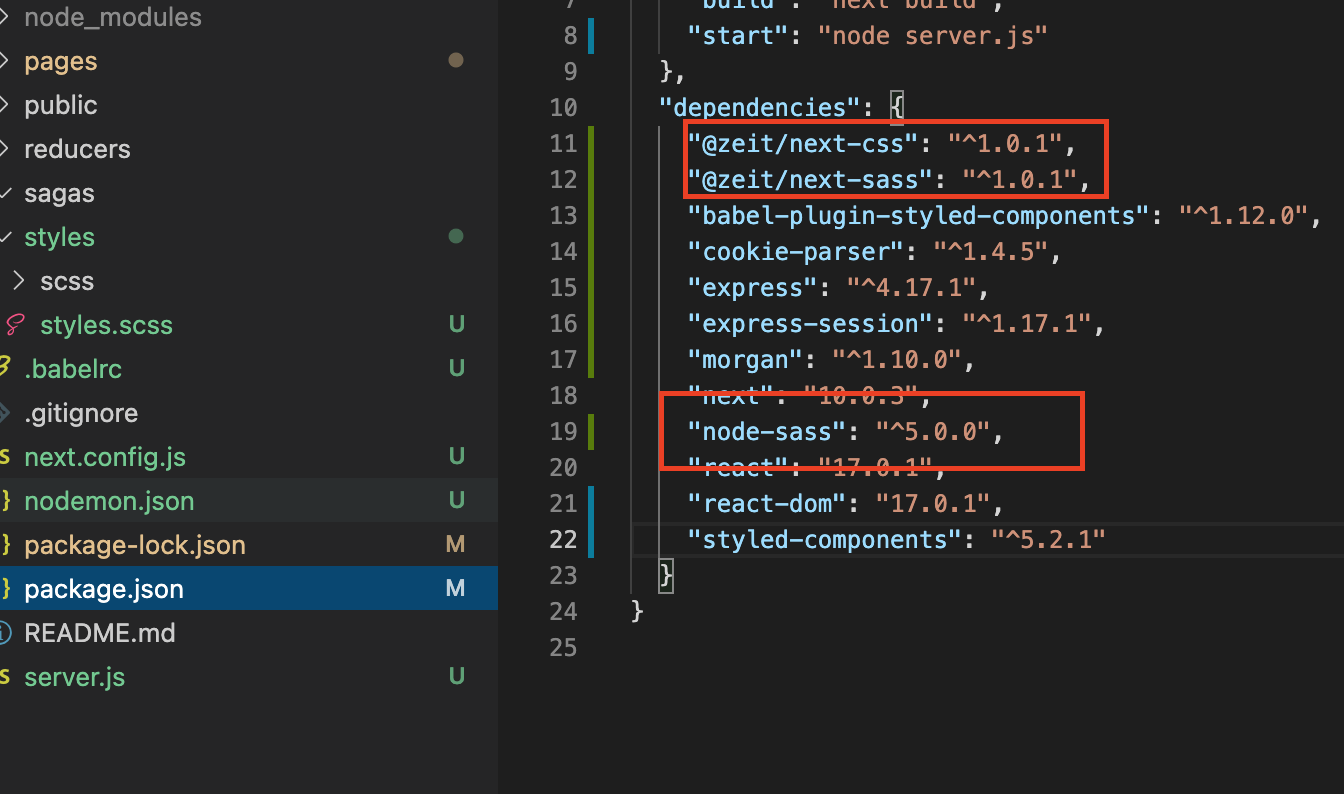Click the "@zeit/next-css" key text
Screen dimensions: 1344x794
pos(803,143)
